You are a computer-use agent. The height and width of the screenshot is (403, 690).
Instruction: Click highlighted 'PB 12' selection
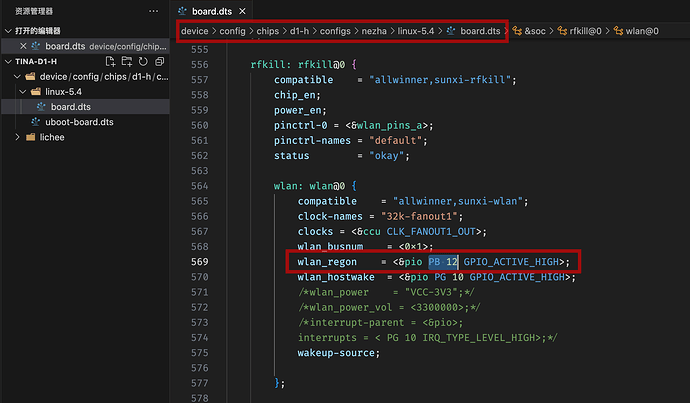pyautogui.click(x=443, y=262)
